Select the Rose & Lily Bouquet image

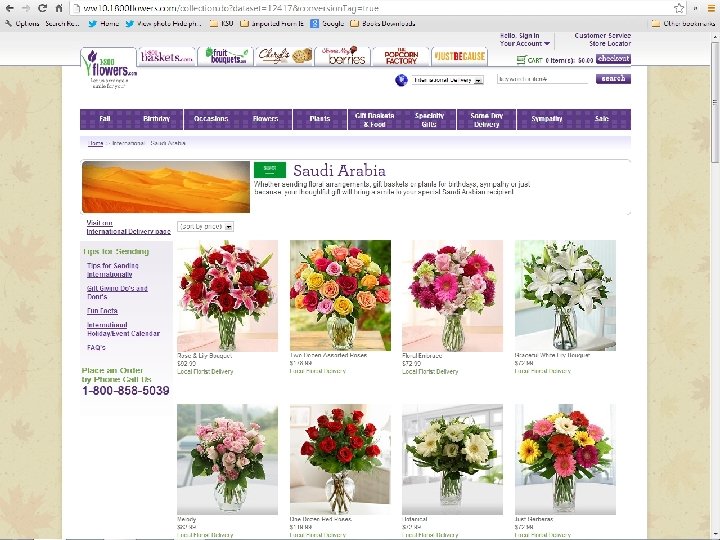pos(227,296)
